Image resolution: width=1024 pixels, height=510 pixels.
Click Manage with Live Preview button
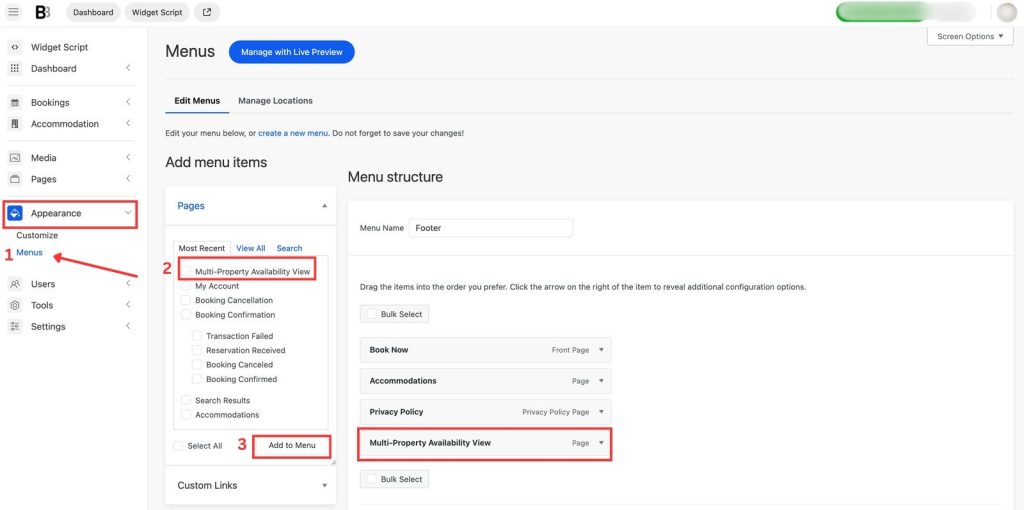pyautogui.click(x=291, y=52)
